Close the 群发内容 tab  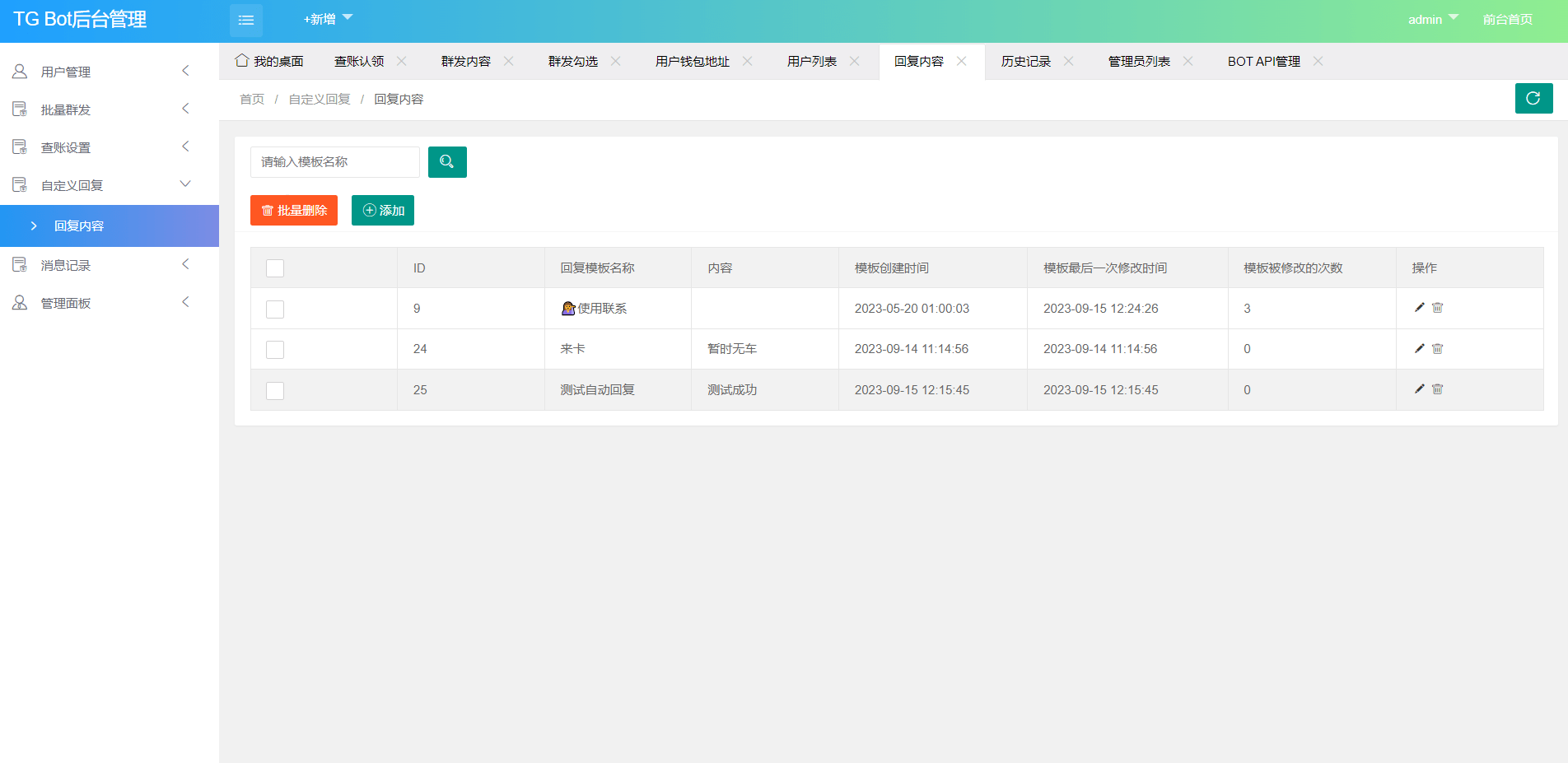[x=509, y=62]
